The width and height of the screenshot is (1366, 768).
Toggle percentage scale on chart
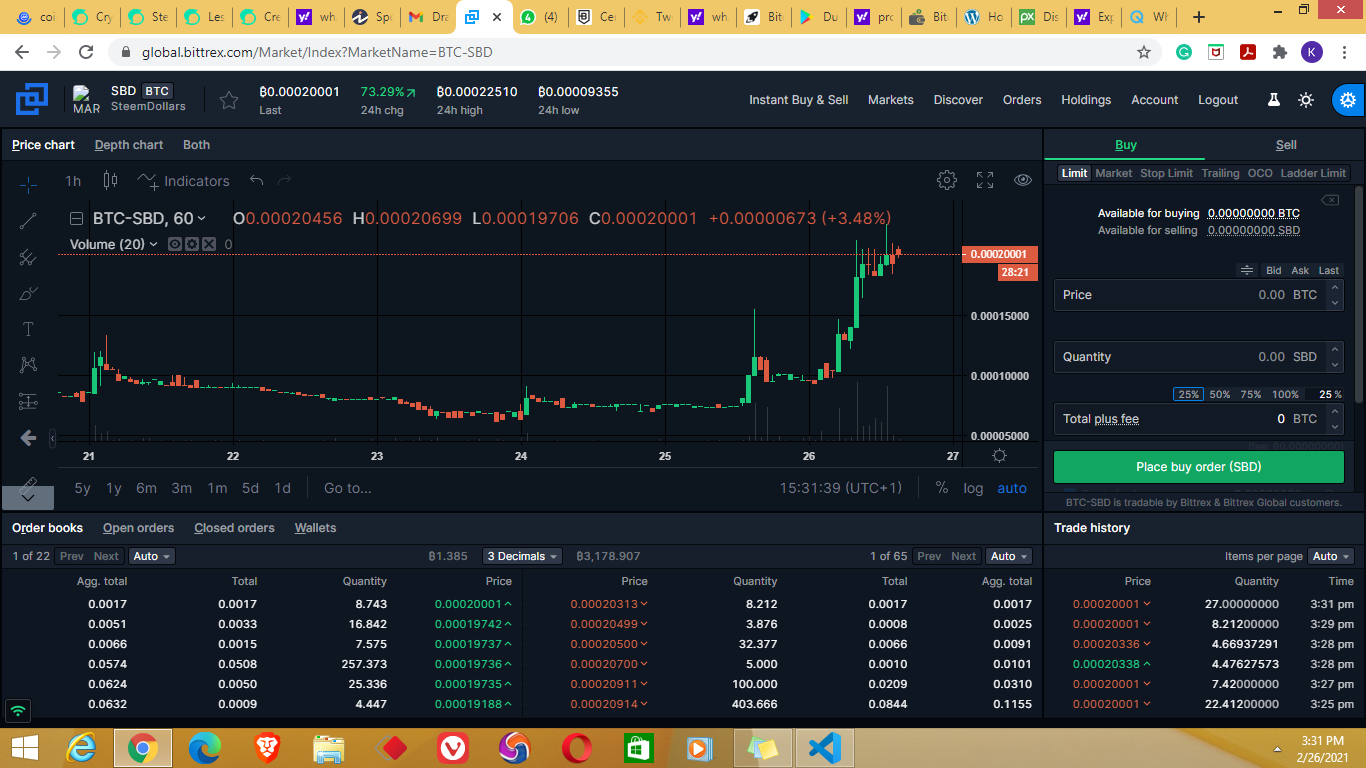(x=942, y=488)
